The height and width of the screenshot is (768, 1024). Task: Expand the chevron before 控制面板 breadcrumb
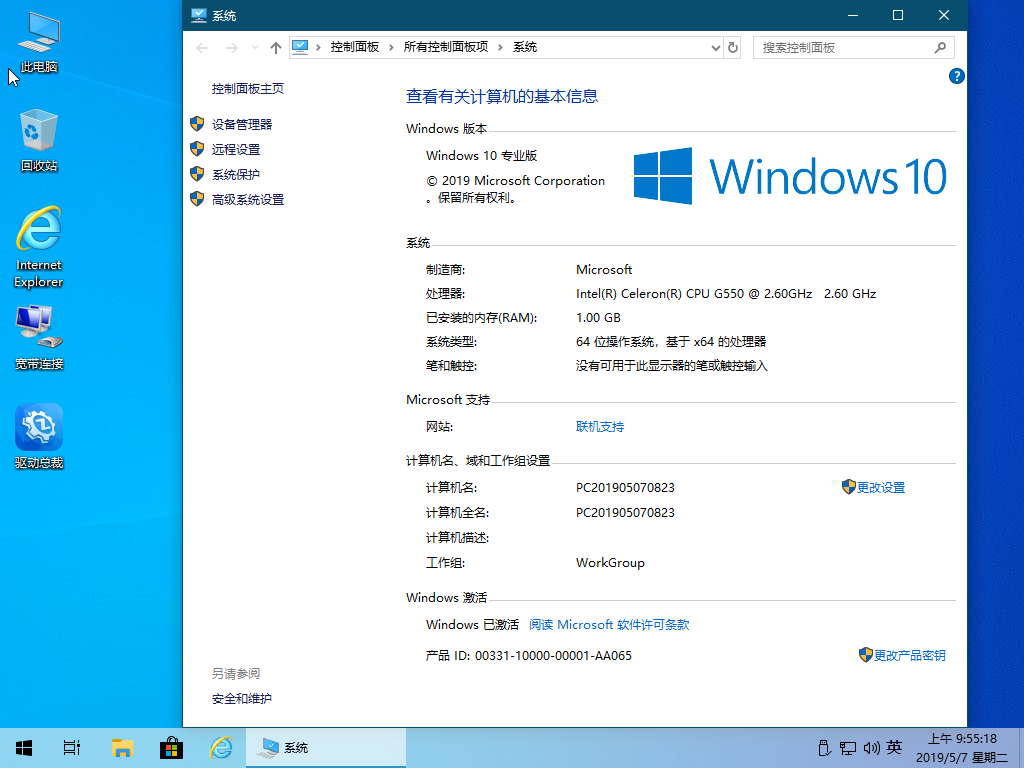(x=318, y=47)
